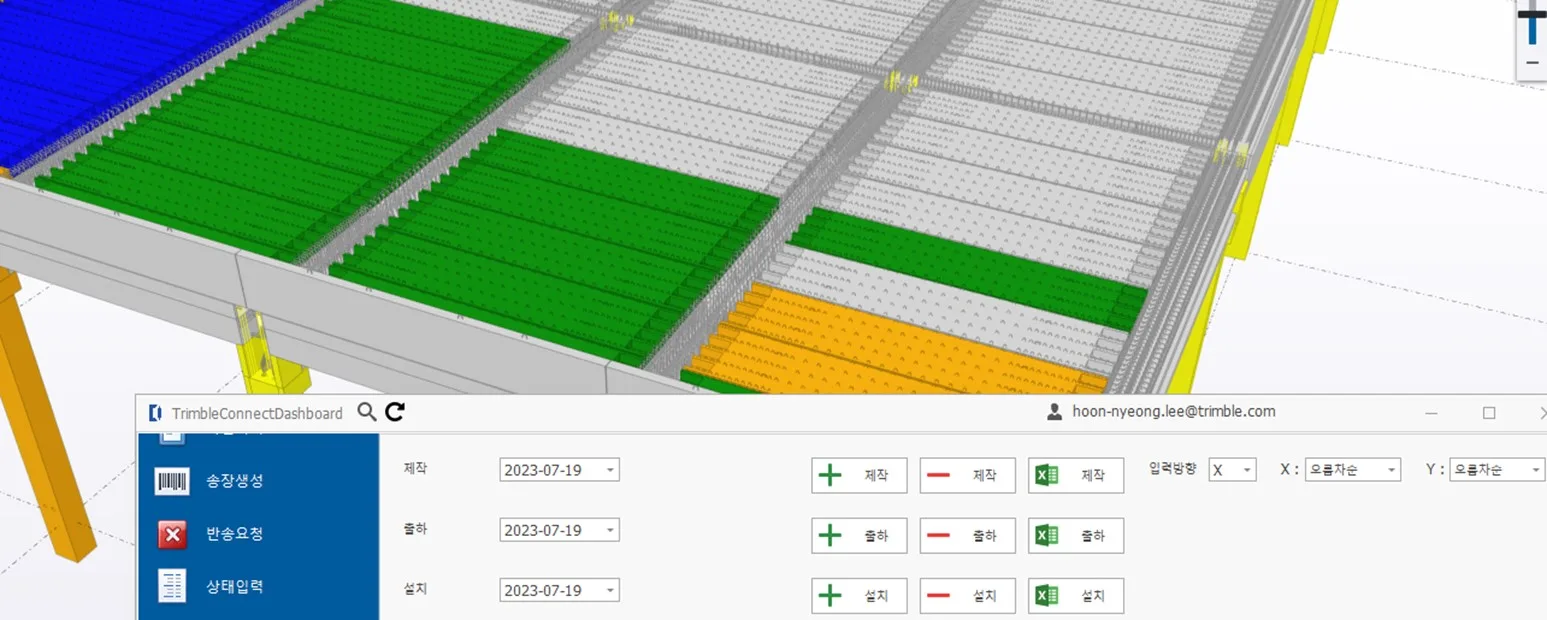1547x620 pixels.
Task: Maximize the TrimbleConnectDashboard window
Action: tap(1489, 413)
